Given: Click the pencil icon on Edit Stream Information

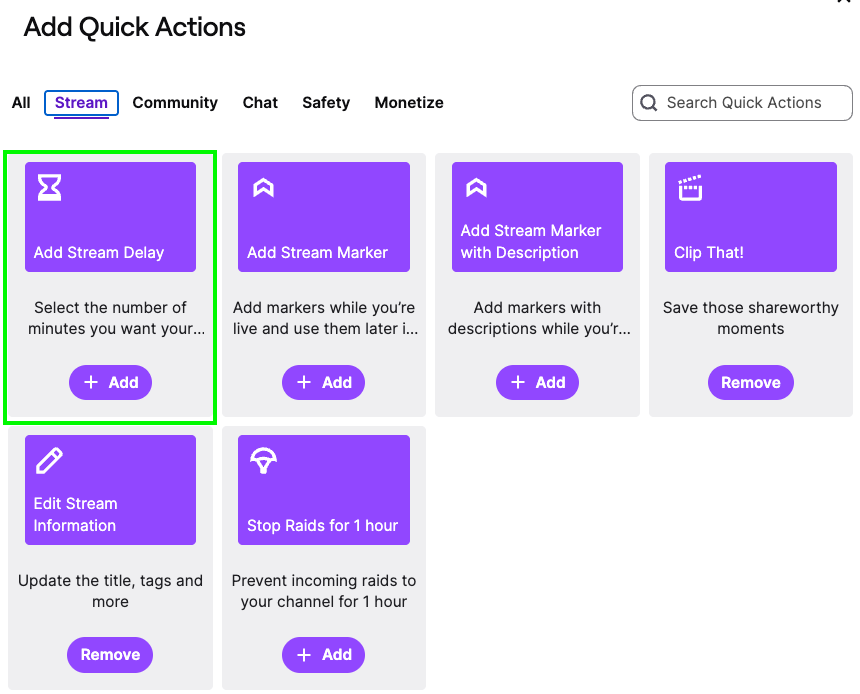Looking at the screenshot, I should point(49,460).
